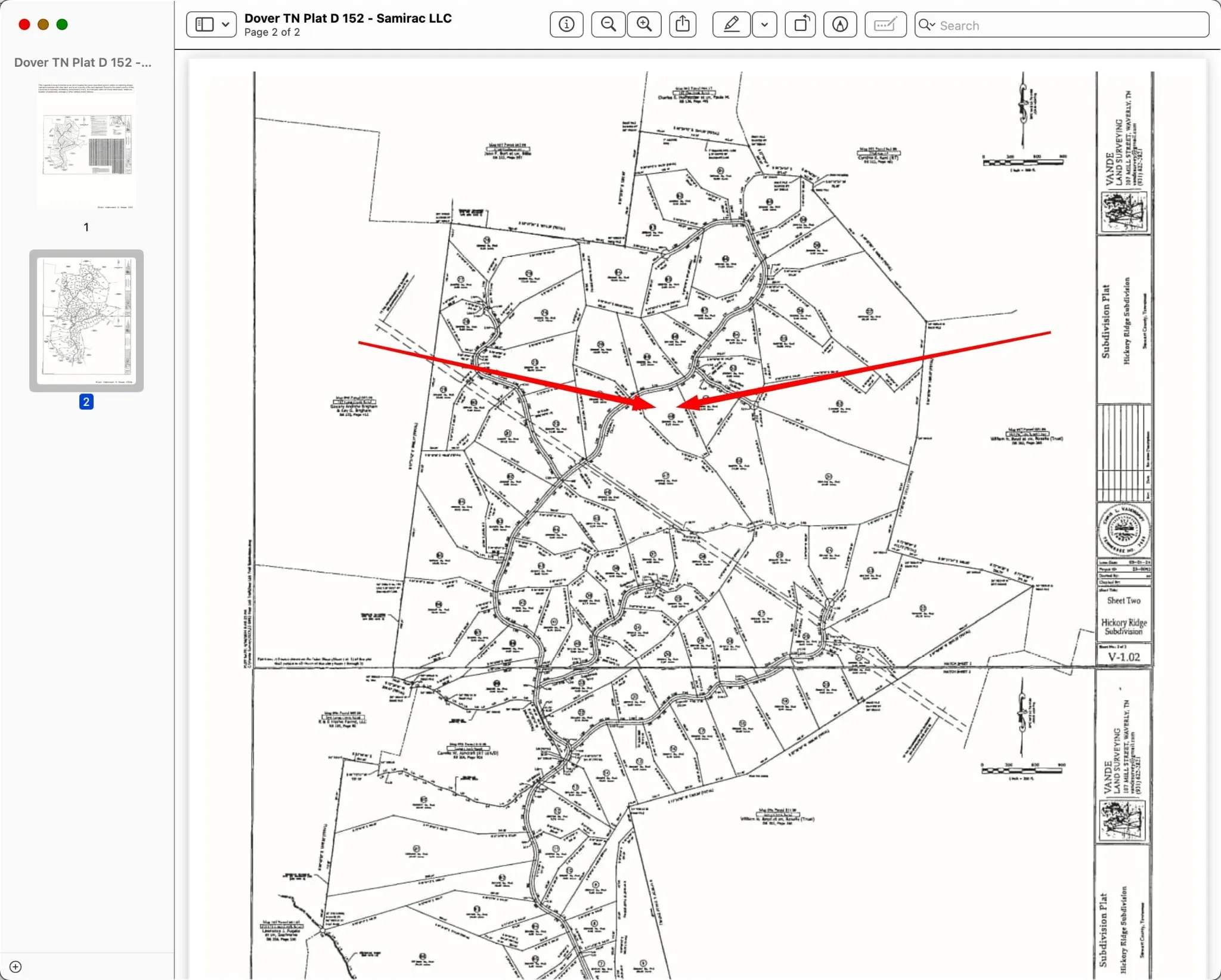Zoom in on the plat map

tap(644, 24)
